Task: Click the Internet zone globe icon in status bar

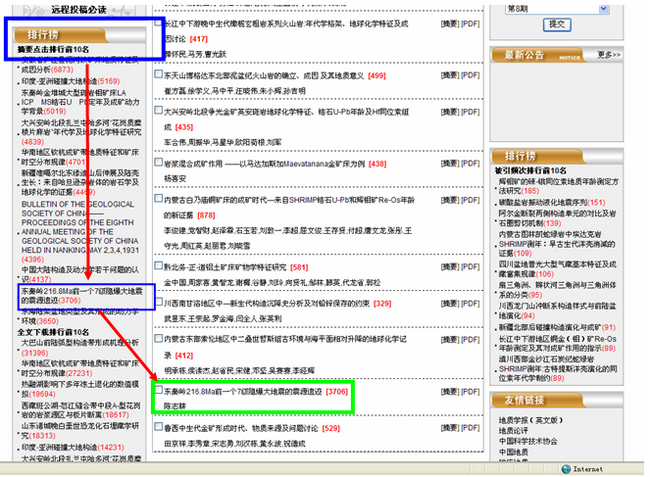Action: (x=565, y=468)
